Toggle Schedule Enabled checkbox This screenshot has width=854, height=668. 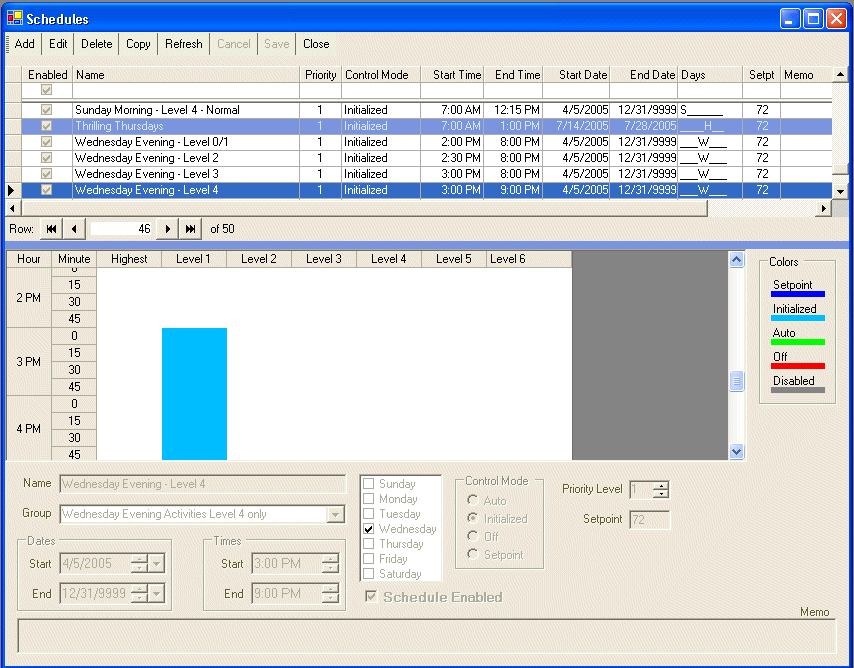click(371, 596)
